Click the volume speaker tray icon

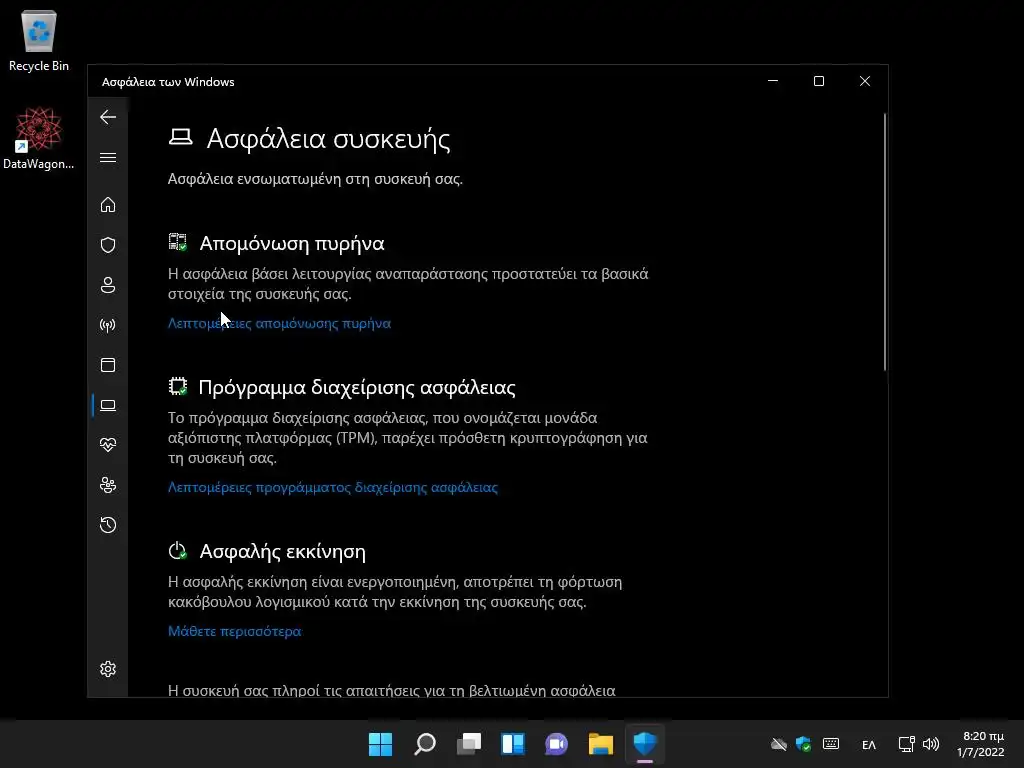931,744
